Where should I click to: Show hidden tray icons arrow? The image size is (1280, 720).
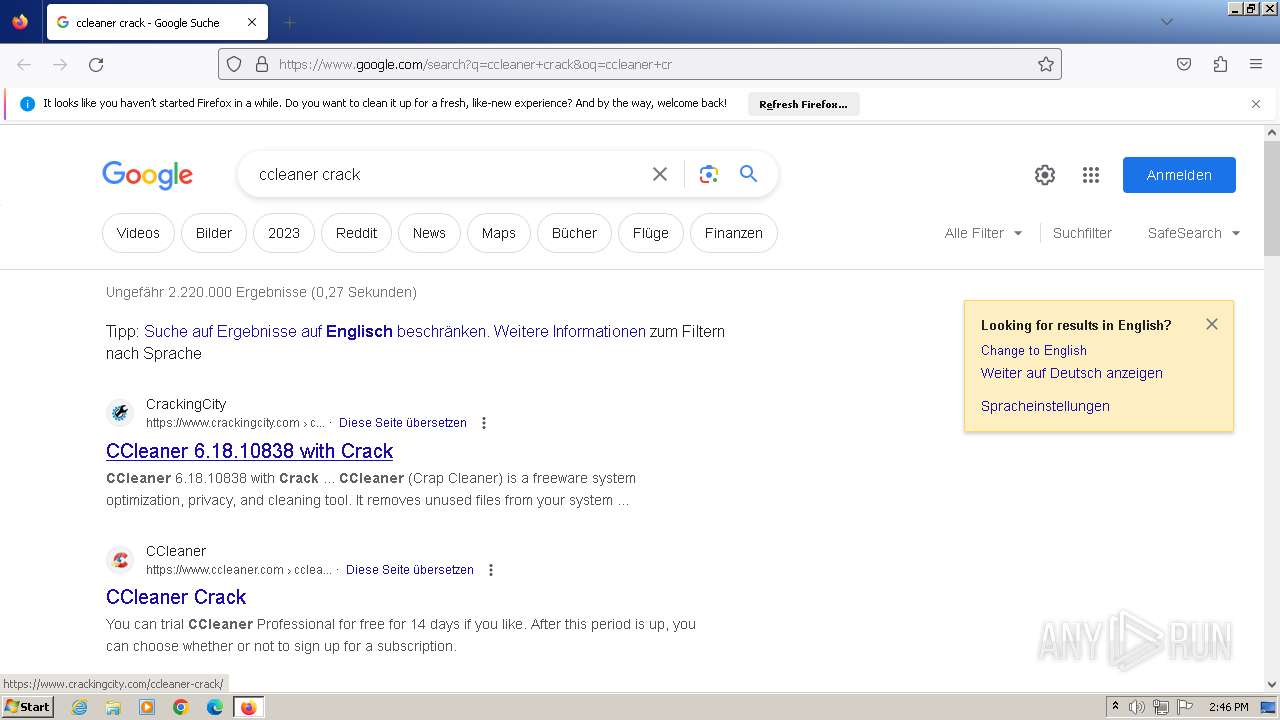click(x=1115, y=707)
